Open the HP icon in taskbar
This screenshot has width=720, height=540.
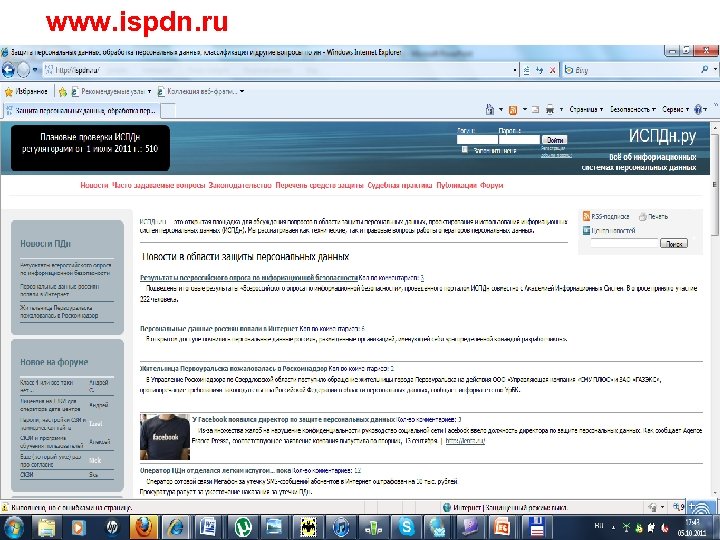tap(112, 527)
